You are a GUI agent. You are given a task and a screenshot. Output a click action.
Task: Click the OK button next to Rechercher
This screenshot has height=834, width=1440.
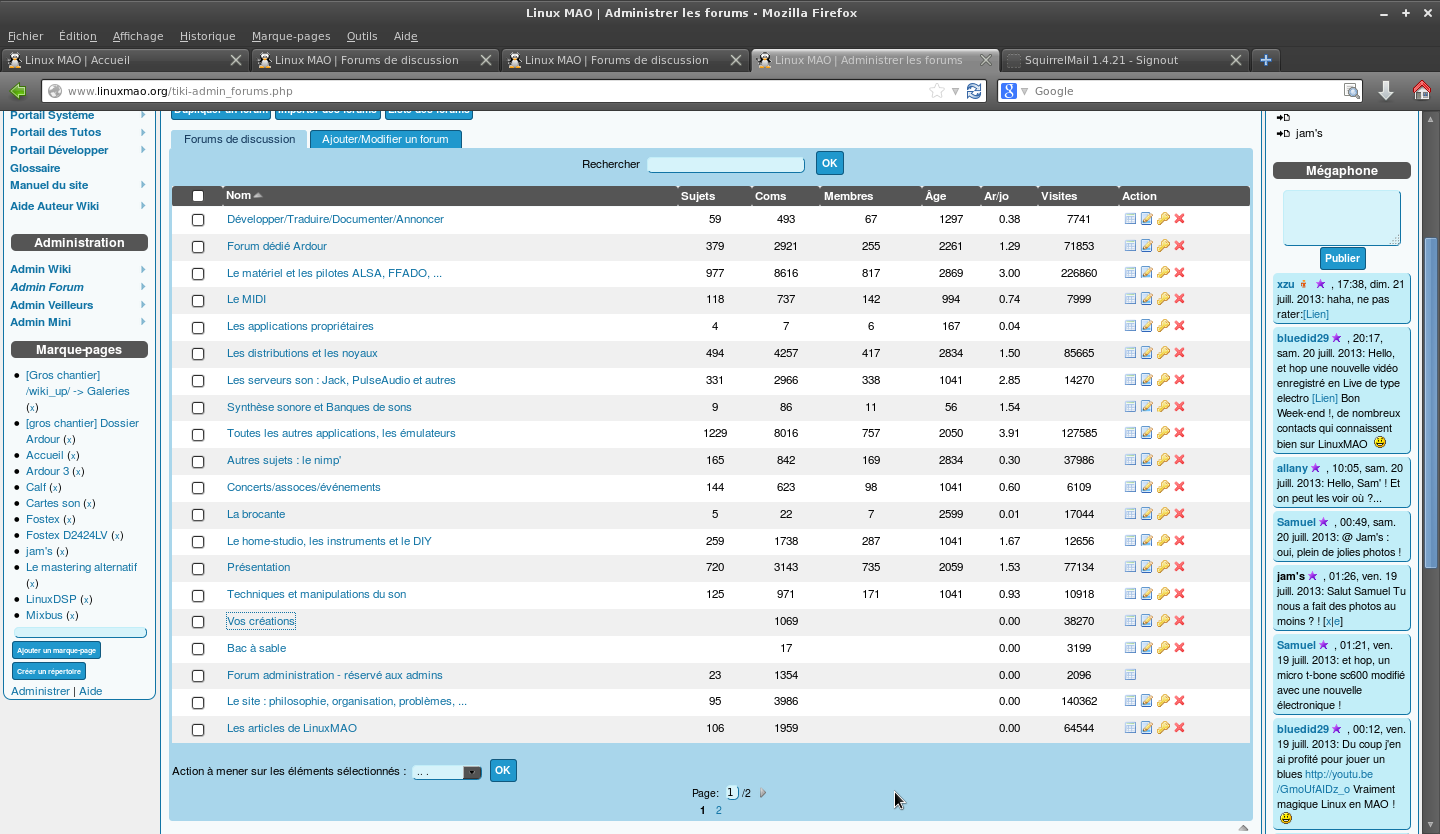point(830,163)
